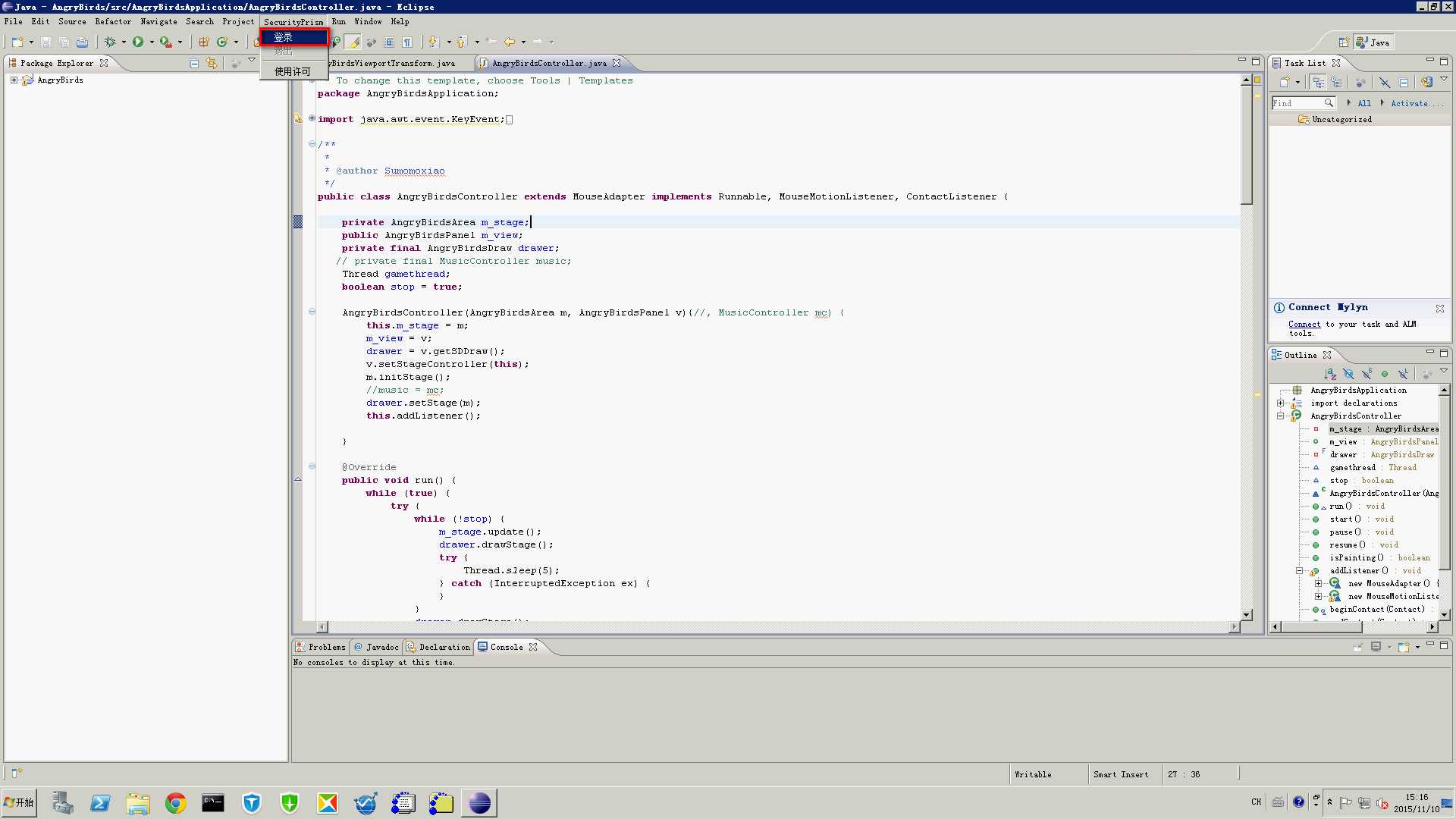Screen dimensions: 1456x819
Task: Click the Previous Annotation arrow icon
Action: point(461,42)
